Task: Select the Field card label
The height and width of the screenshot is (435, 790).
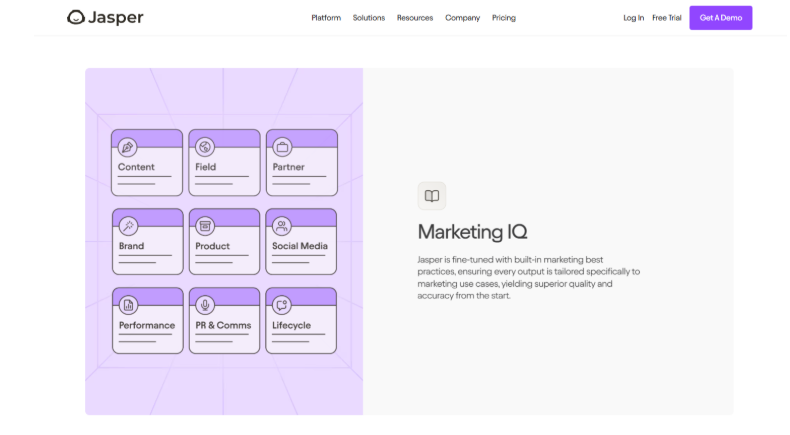Action: coord(206,167)
